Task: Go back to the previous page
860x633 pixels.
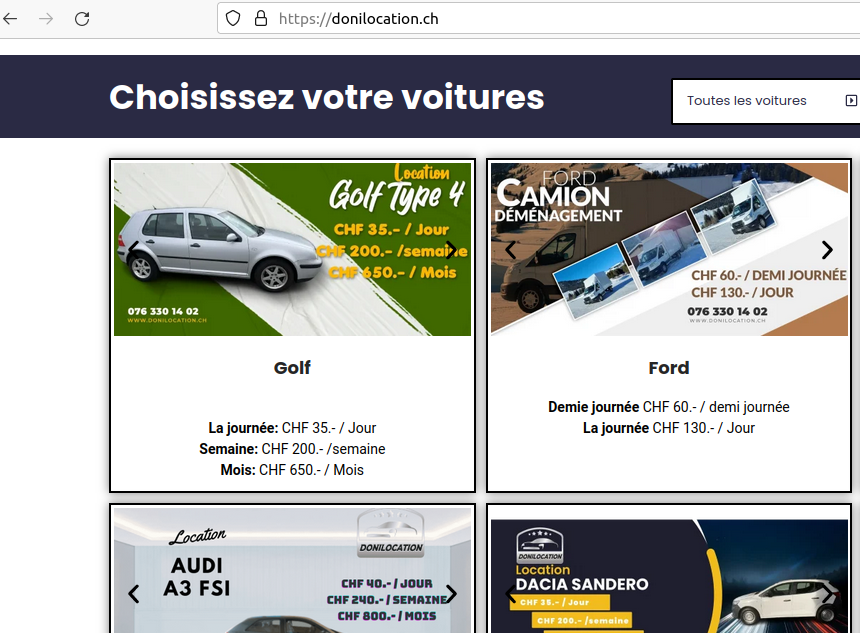Action: 10,19
